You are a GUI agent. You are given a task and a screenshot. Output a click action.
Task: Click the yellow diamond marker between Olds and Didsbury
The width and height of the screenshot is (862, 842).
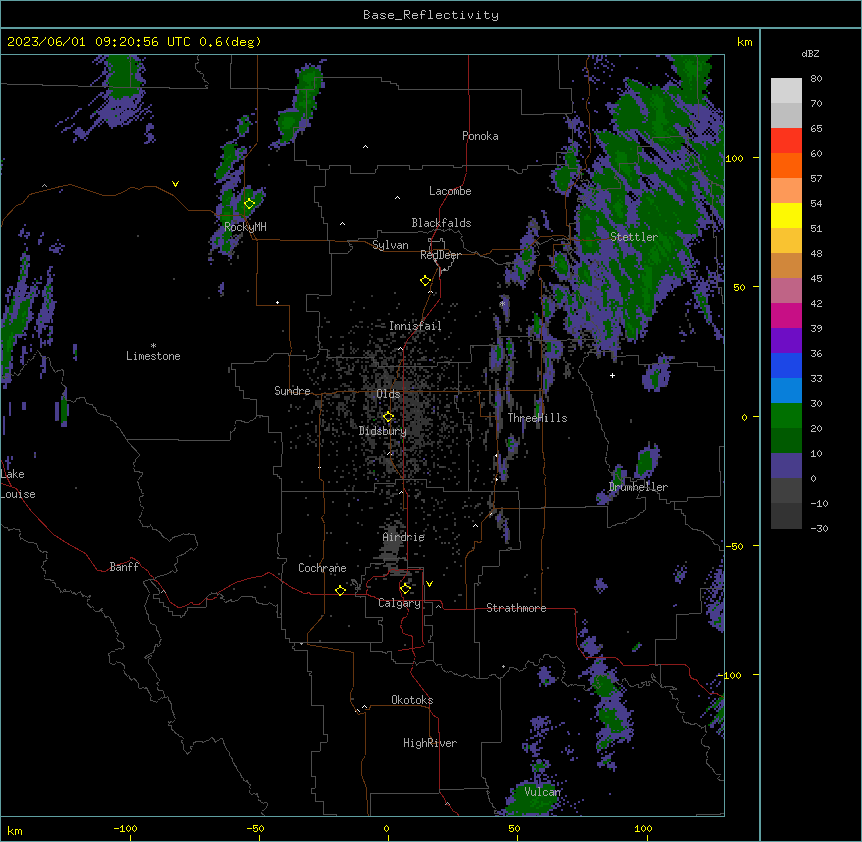[388, 417]
